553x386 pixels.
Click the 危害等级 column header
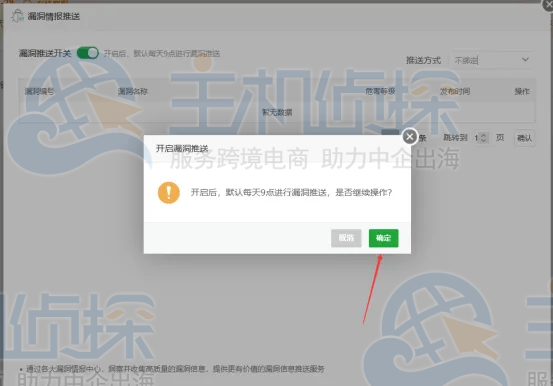coord(380,91)
